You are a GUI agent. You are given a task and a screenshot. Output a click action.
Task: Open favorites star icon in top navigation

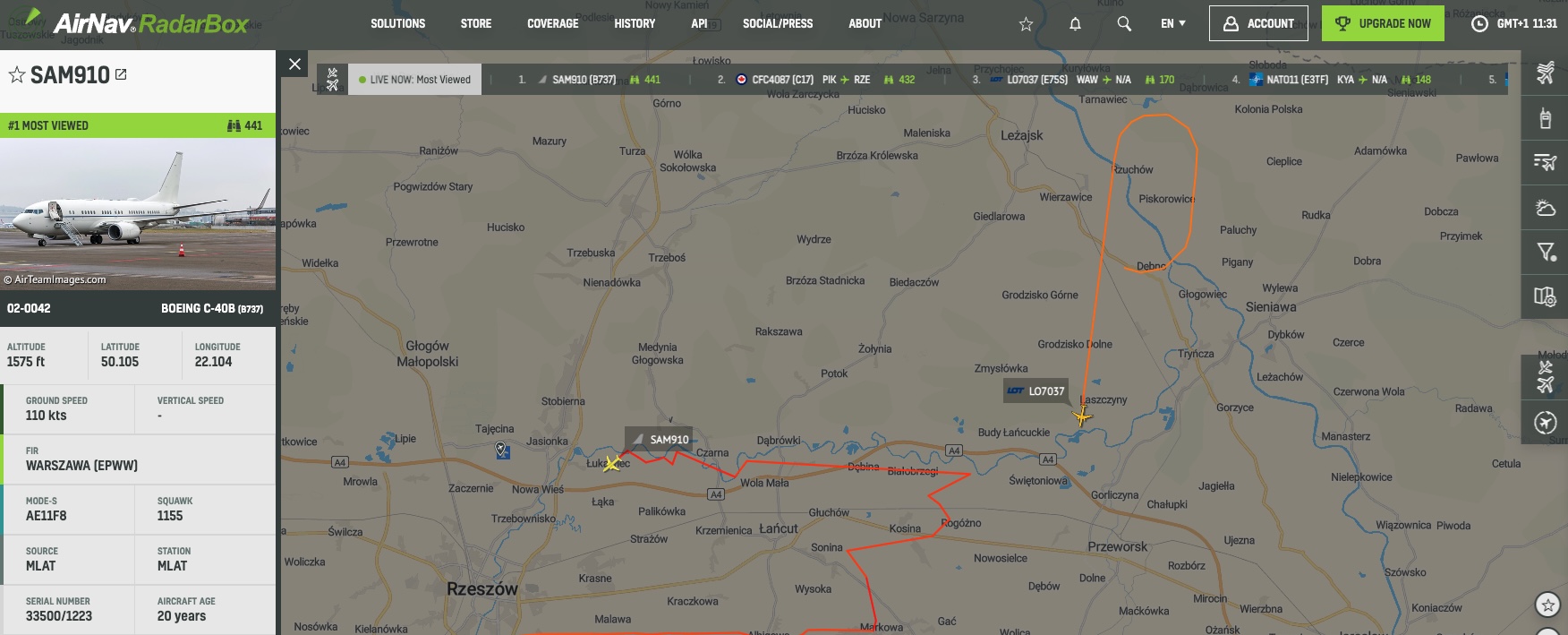pyautogui.click(x=1026, y=24)
